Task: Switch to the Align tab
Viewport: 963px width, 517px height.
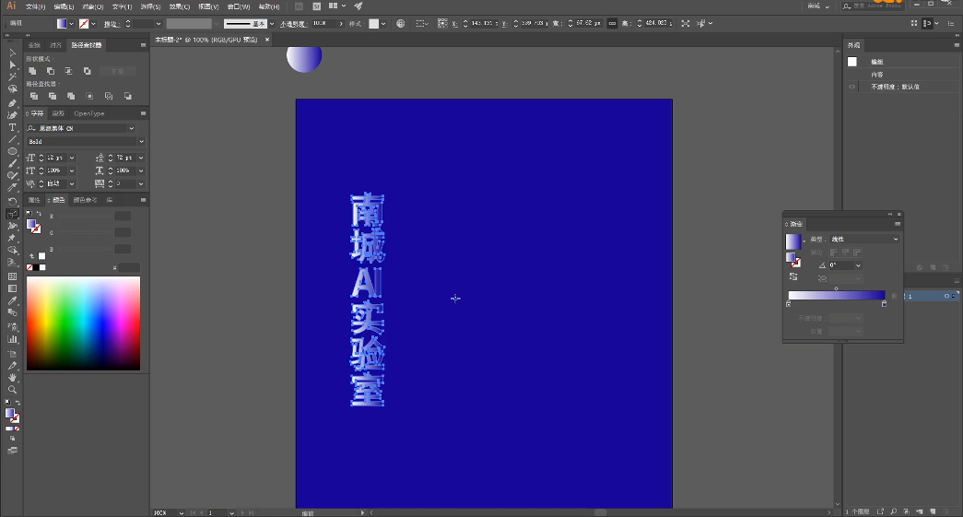Action: click(x=56, y=45)
